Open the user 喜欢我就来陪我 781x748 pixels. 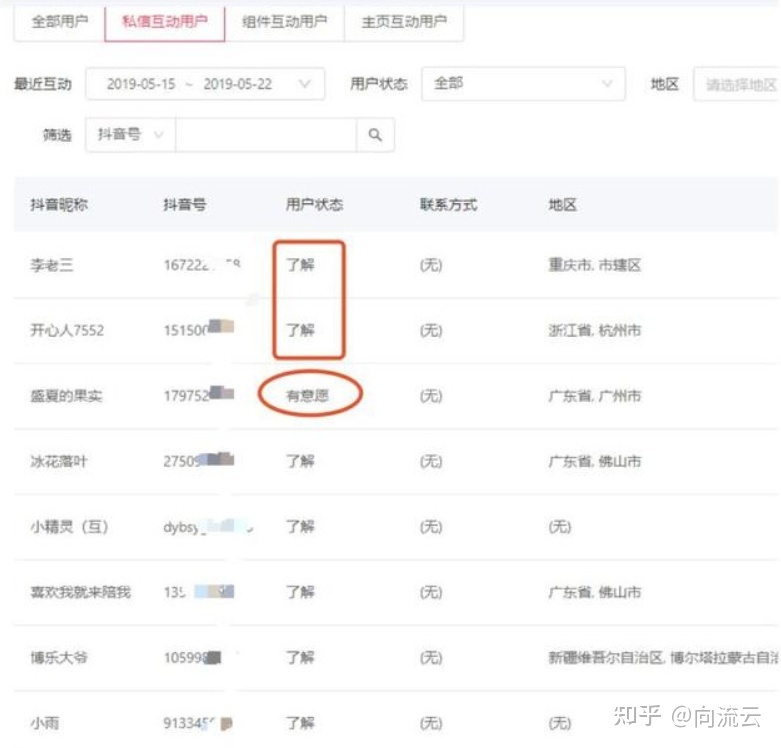pos(80,592)
